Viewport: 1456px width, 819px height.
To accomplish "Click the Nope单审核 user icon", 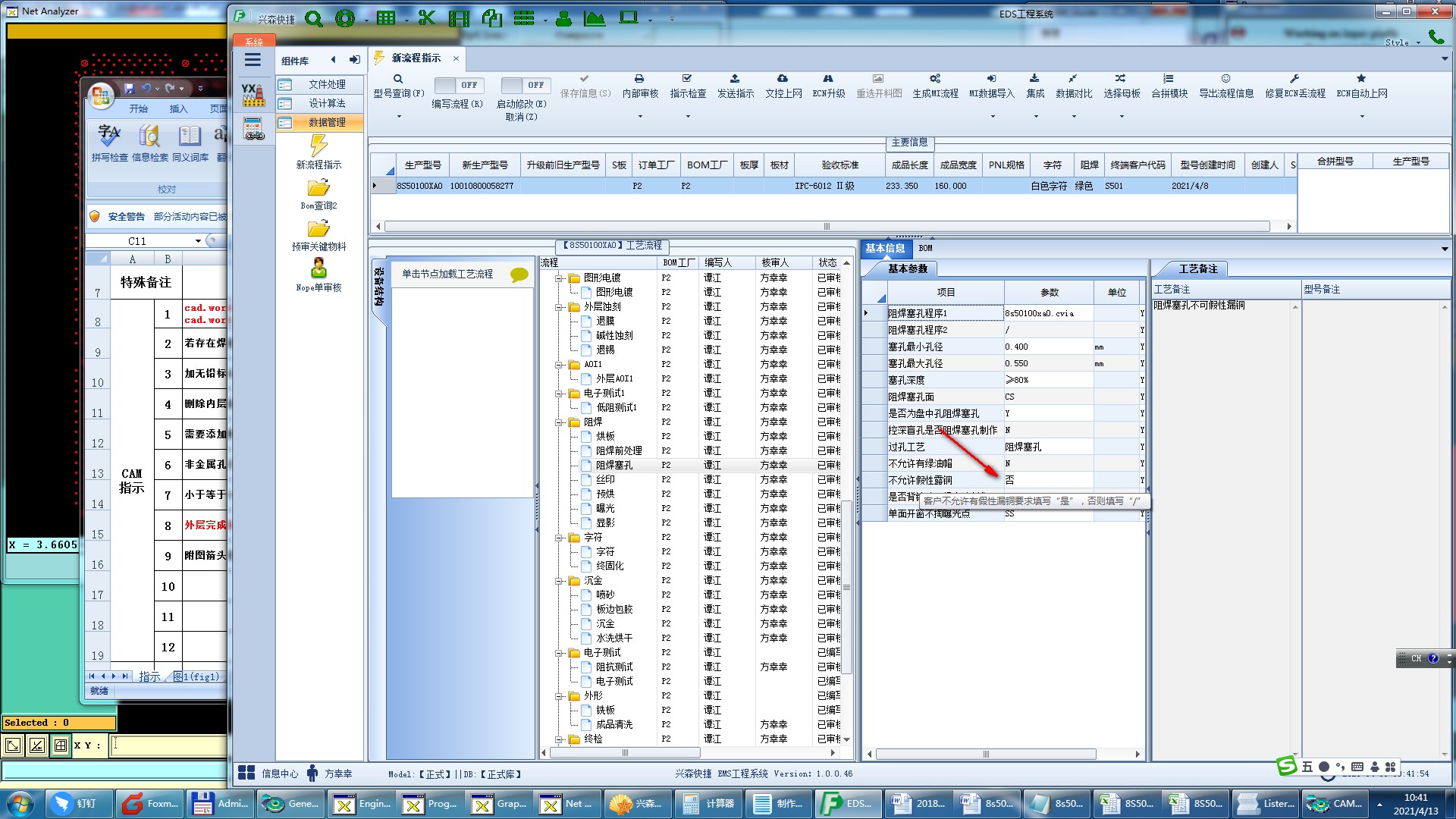I will tap(318, 268).
